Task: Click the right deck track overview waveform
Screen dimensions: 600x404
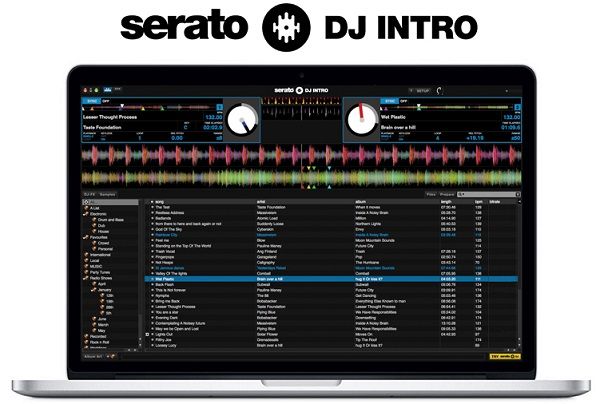Action: tap(447, 108)
